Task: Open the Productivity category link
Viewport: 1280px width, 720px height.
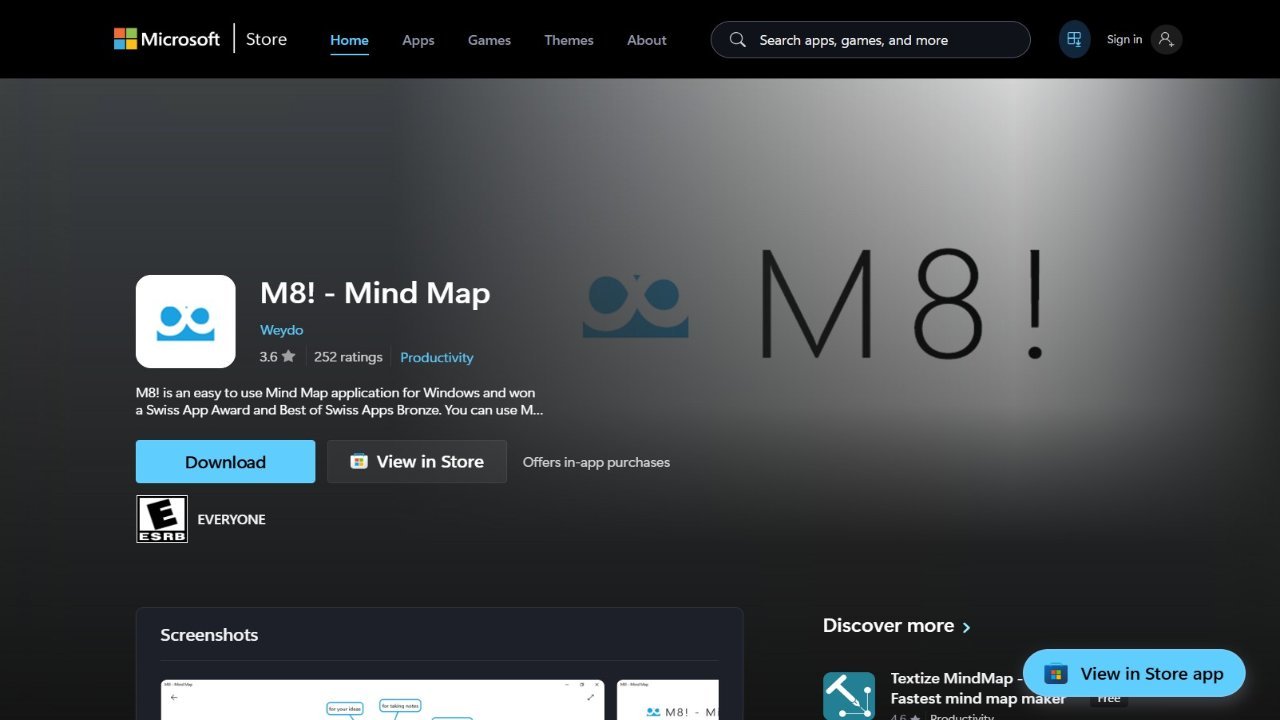Action: click(x=437, y=357)
